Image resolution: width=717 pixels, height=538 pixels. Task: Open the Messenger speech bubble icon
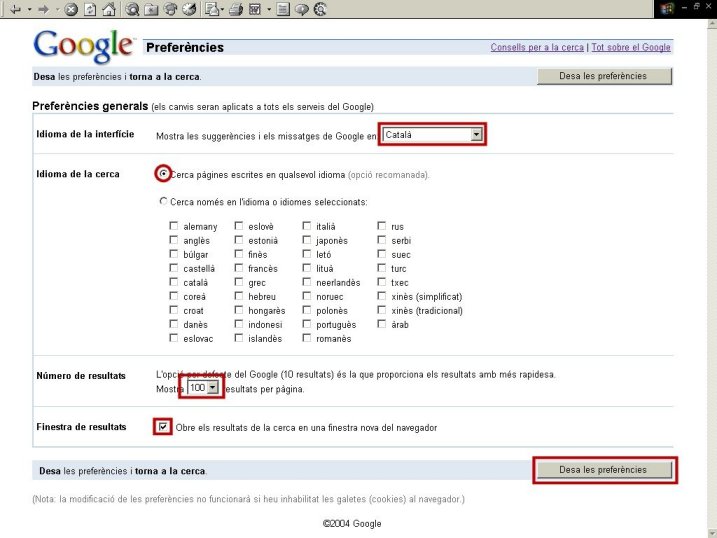click(x=302, y=9)
